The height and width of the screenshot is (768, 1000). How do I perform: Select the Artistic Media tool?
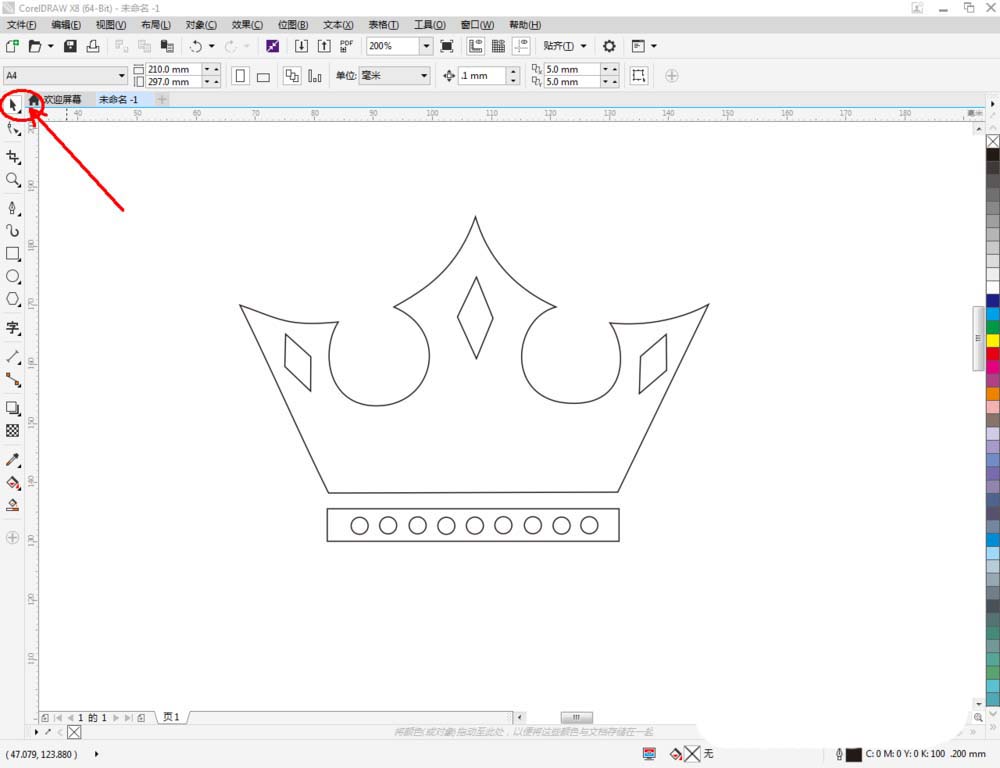(x=13, y=230)
